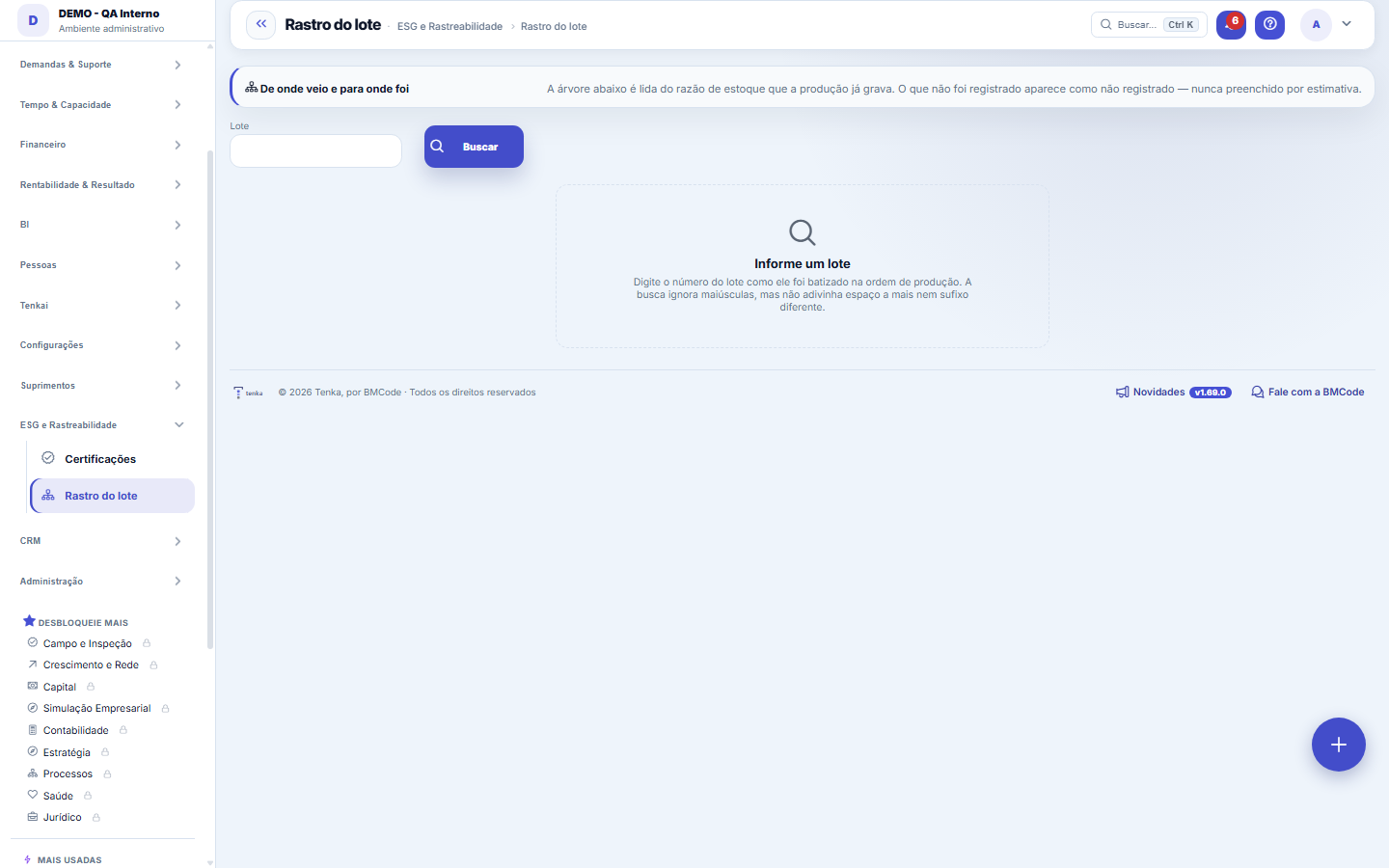The image size is (1389, 868).
Task: Open the user account dropdown arrow
Action: [x=1347, y=24]
